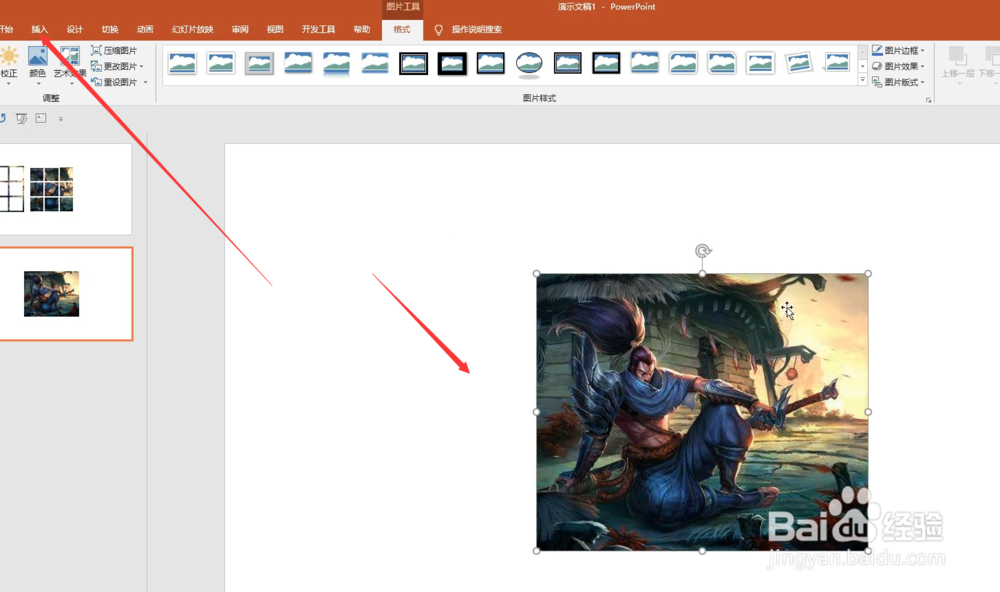Click 压缩图片 compress pictures
The height and width of the screenshot is (592, 1000).
click(x=114, y=50)
